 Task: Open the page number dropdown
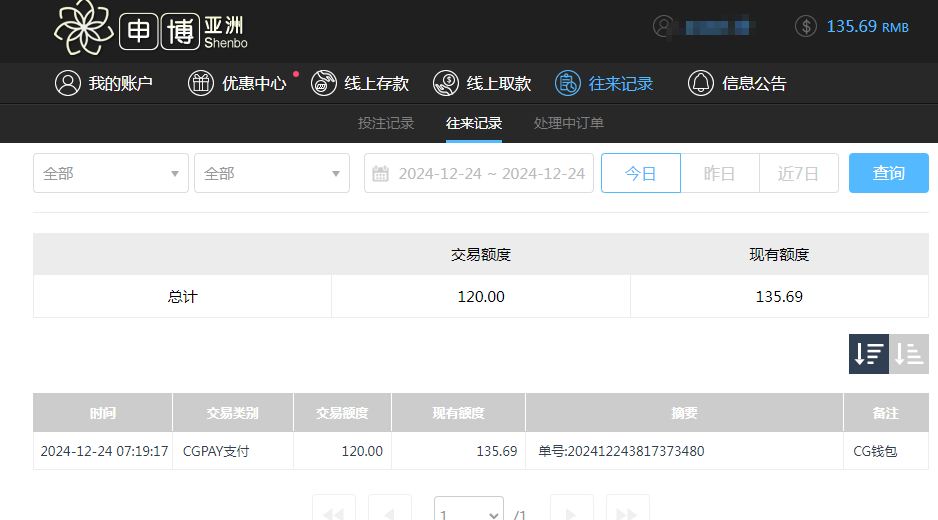point(468,513)
